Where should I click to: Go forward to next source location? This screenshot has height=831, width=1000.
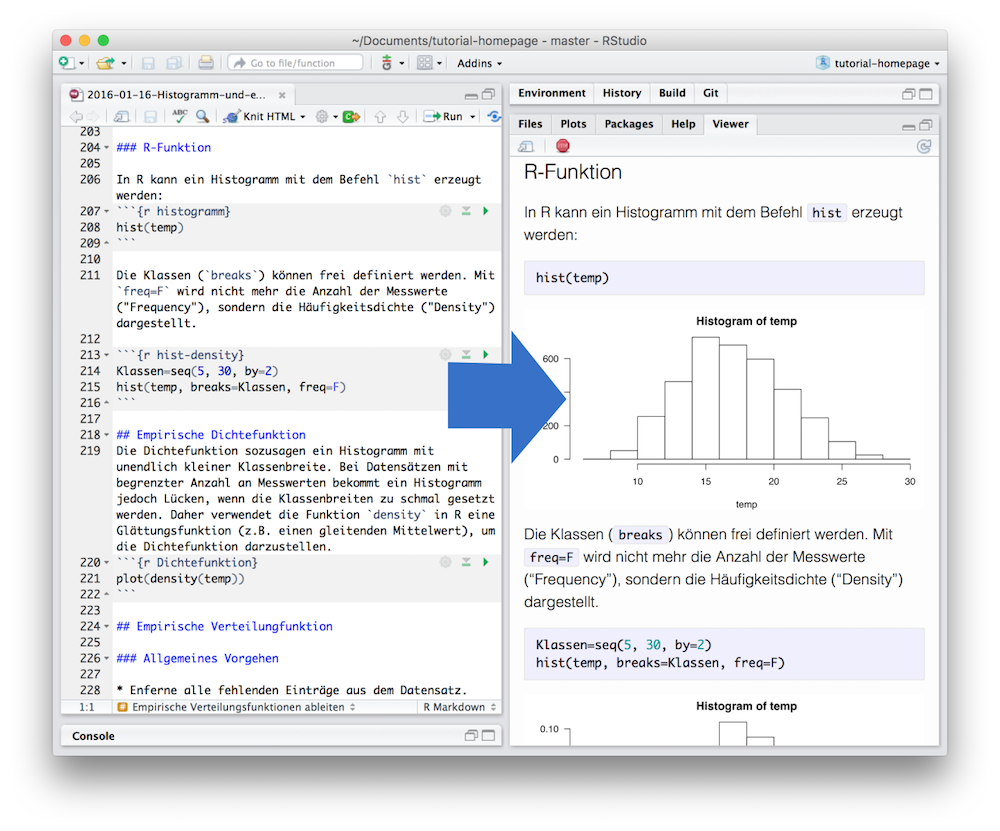(93, 116)
